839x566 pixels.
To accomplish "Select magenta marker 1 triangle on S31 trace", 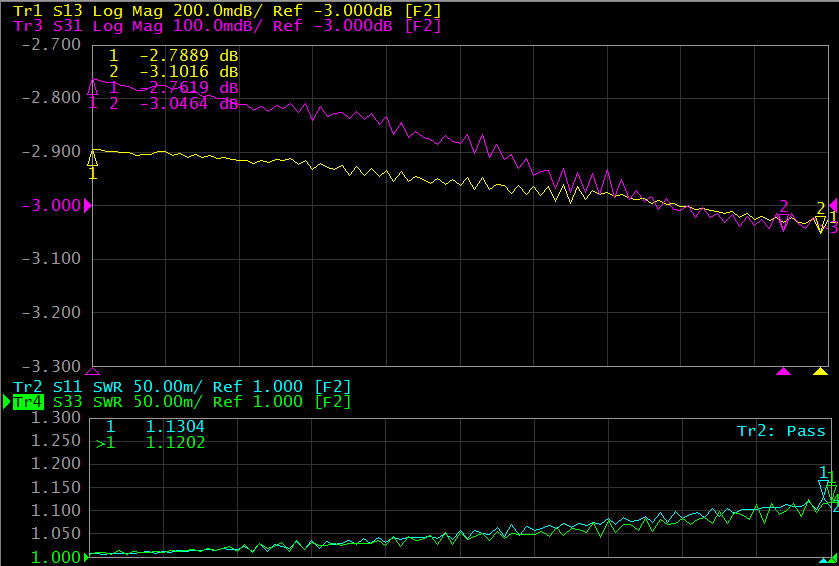I will click(x=93, y=87).
